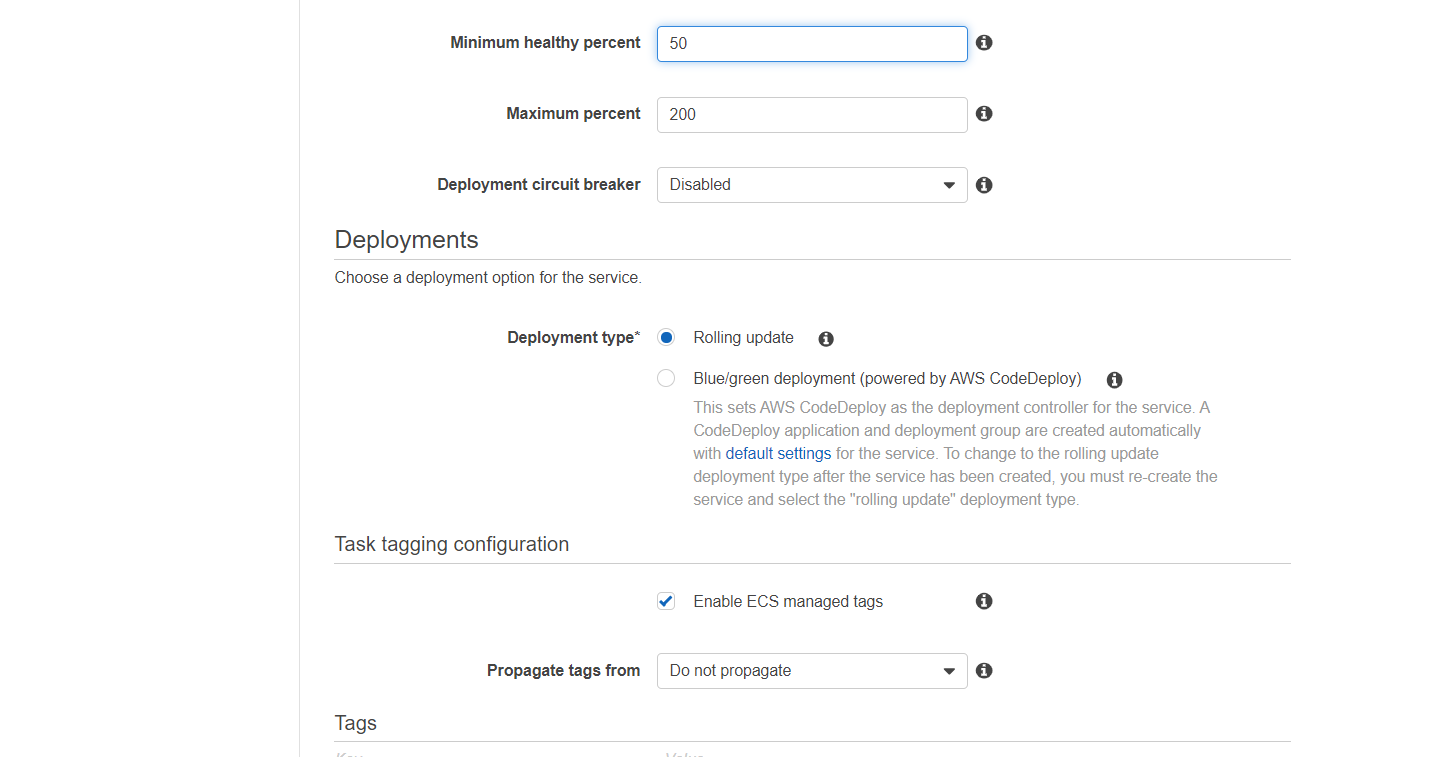Click the Enable ECS managed tags label

point(788,602)
